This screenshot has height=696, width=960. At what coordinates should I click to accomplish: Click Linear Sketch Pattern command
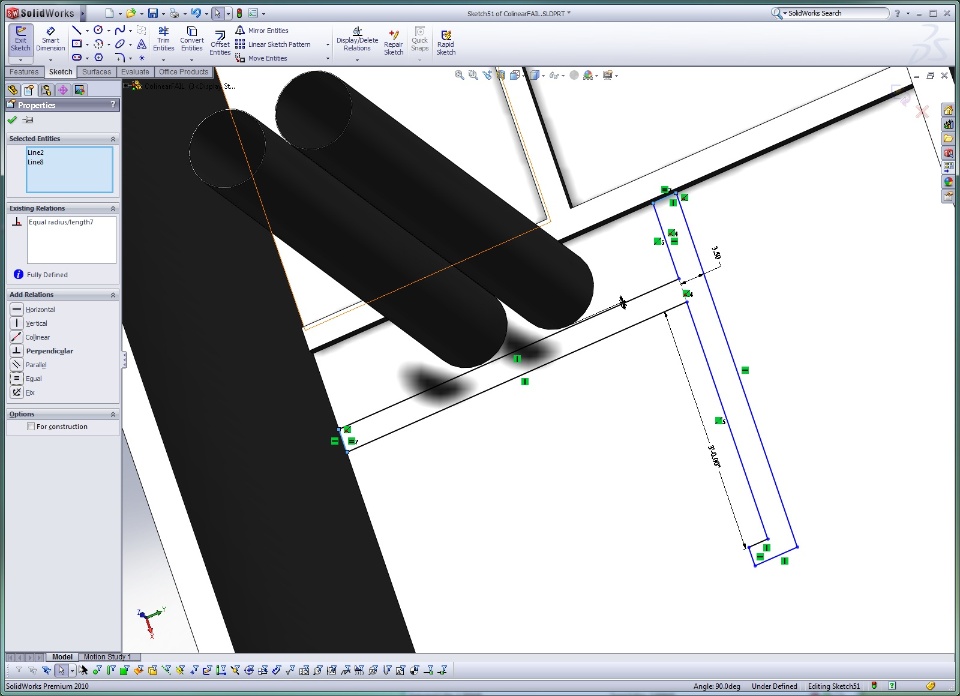pos(273,44)
